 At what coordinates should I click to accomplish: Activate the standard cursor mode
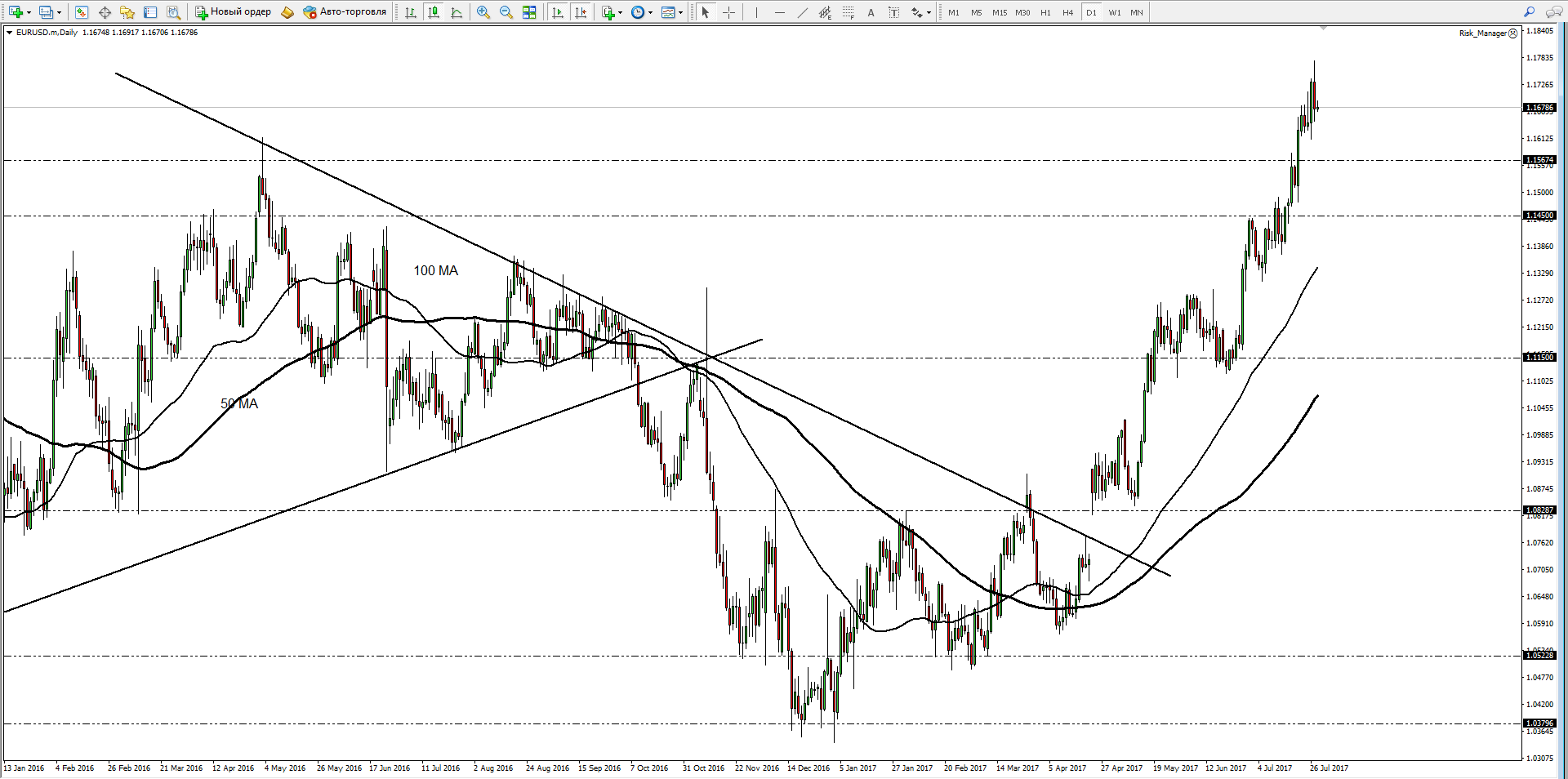(706, 12)
